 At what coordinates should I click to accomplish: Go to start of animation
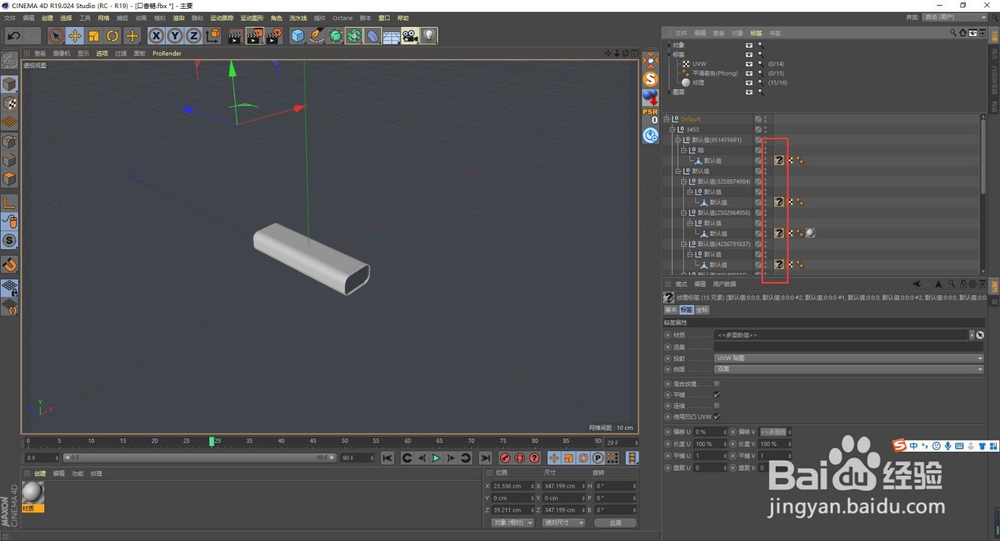click(x=387, y=458)
